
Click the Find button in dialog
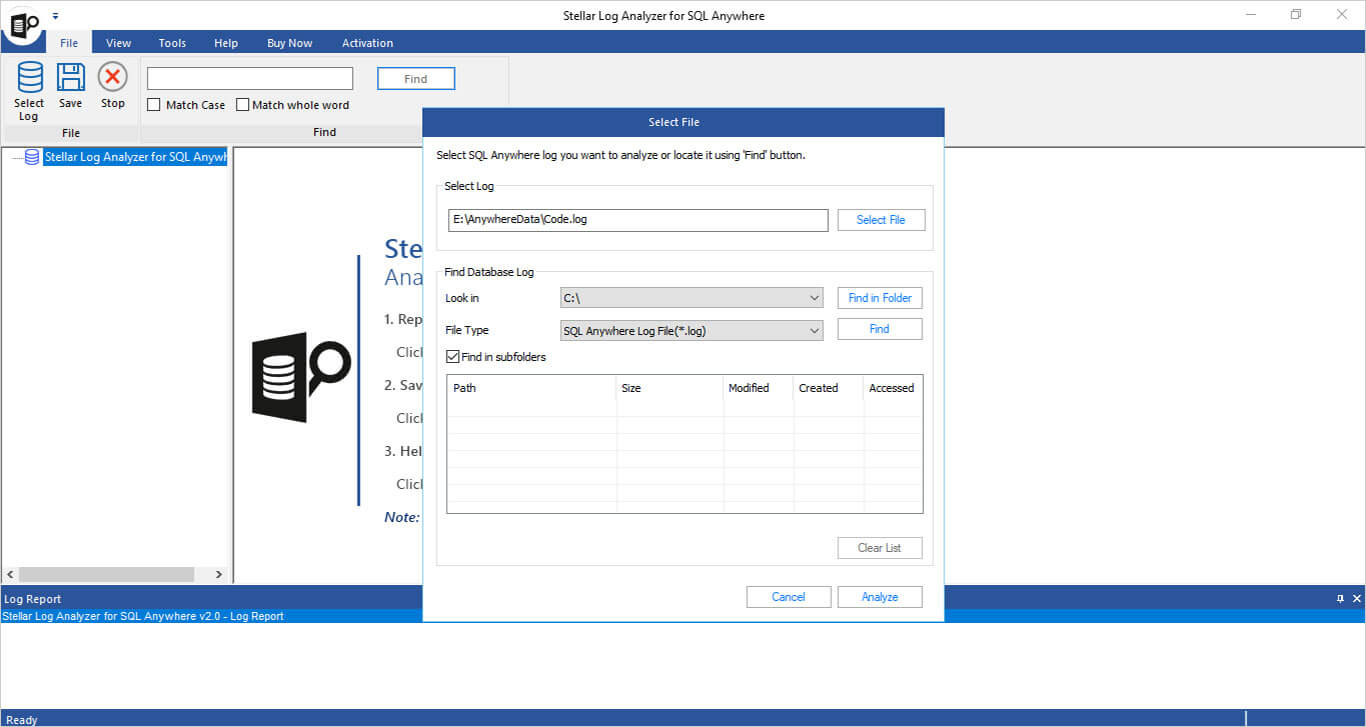tap(880, 329)
